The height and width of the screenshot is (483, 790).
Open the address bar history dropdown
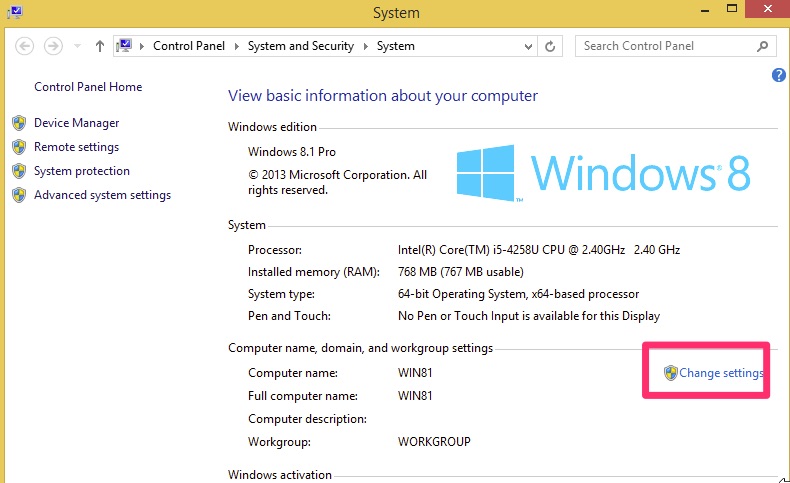click(528, 46)
